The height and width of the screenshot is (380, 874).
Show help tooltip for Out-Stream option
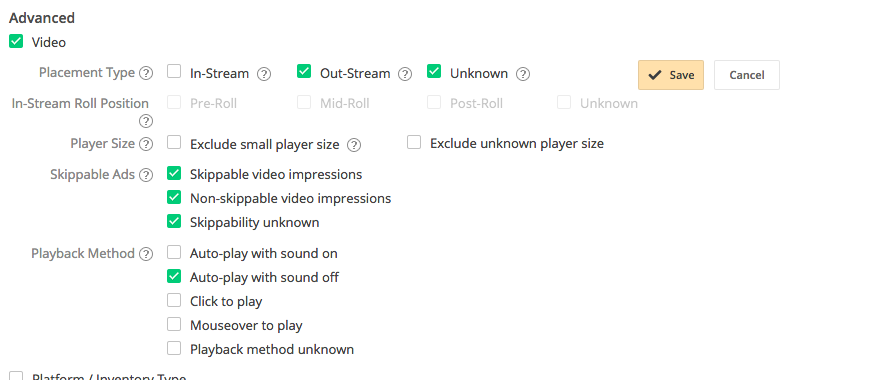pyautogui.click(x=405, y=74)
